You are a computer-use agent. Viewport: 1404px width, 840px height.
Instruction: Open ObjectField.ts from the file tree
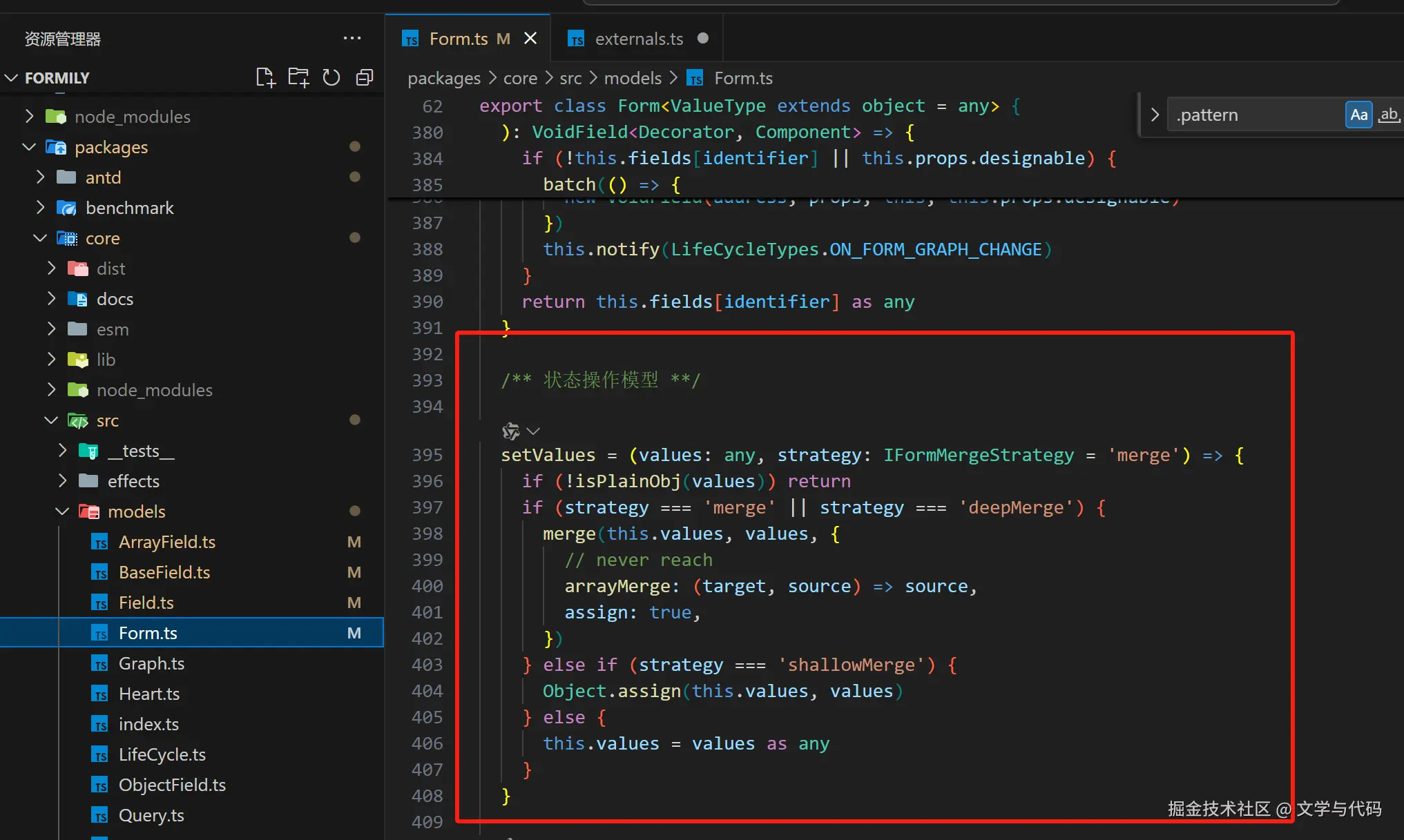coord(172,785)
